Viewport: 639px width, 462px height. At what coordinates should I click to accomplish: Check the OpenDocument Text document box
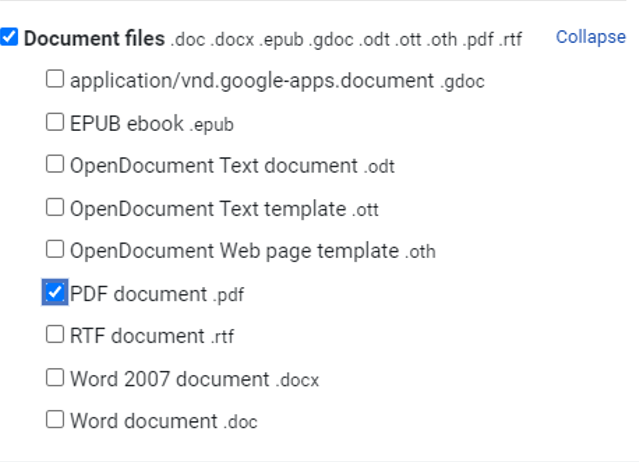[55, 164]
